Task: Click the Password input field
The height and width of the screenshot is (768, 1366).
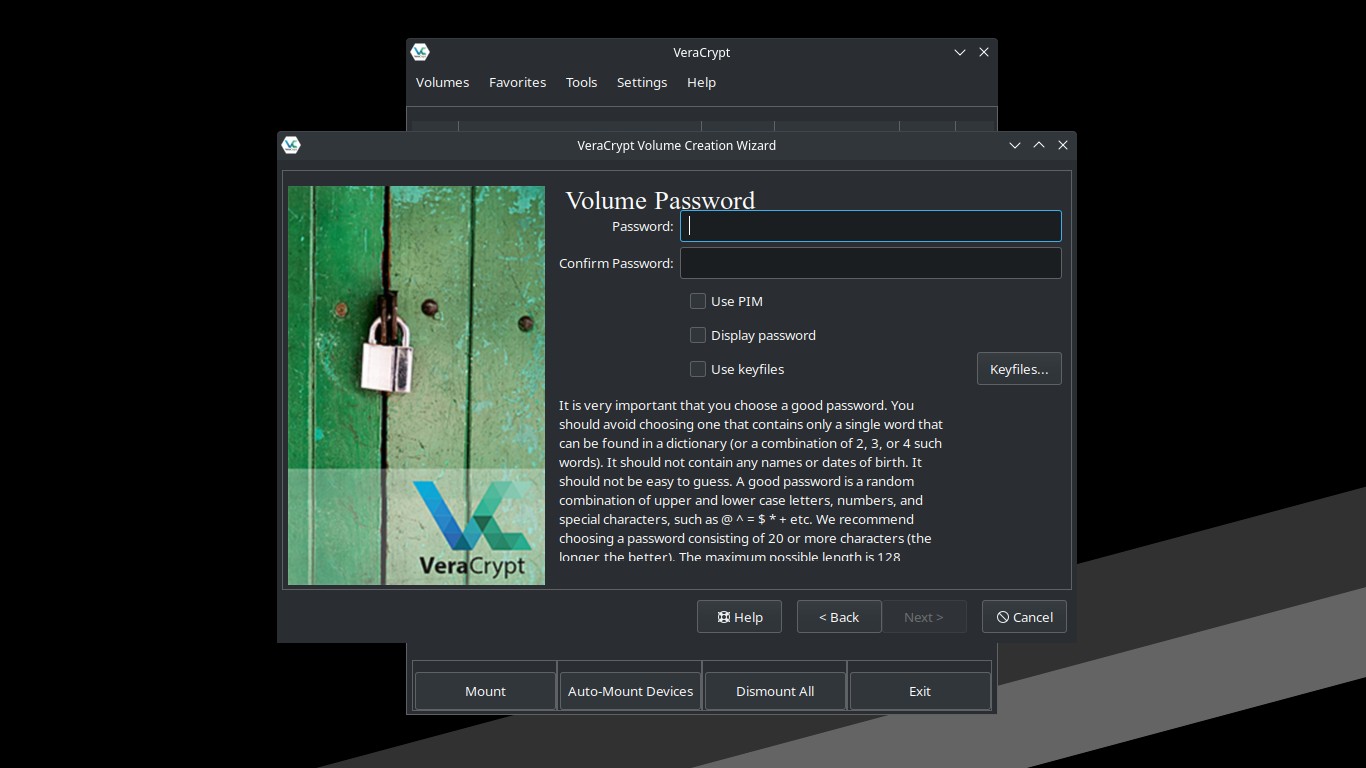Action: tap(870, 226)
